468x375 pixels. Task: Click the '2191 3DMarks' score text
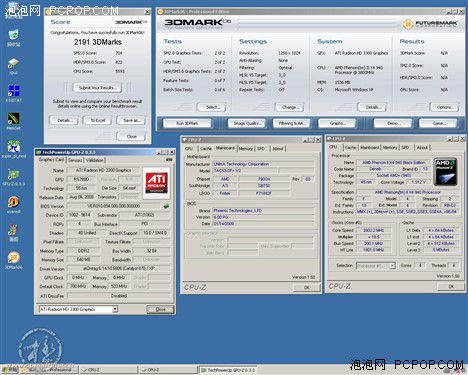click(x=98, y=42)
